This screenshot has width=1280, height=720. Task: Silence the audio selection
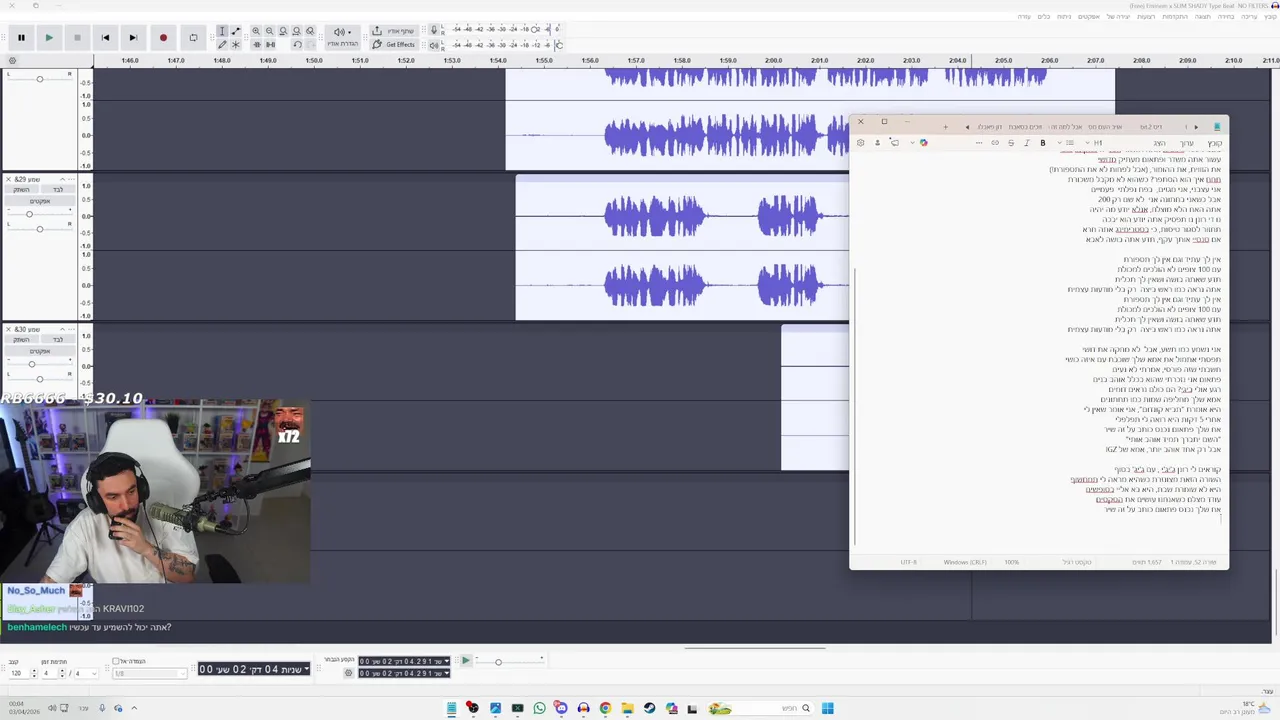pos(270,45)
